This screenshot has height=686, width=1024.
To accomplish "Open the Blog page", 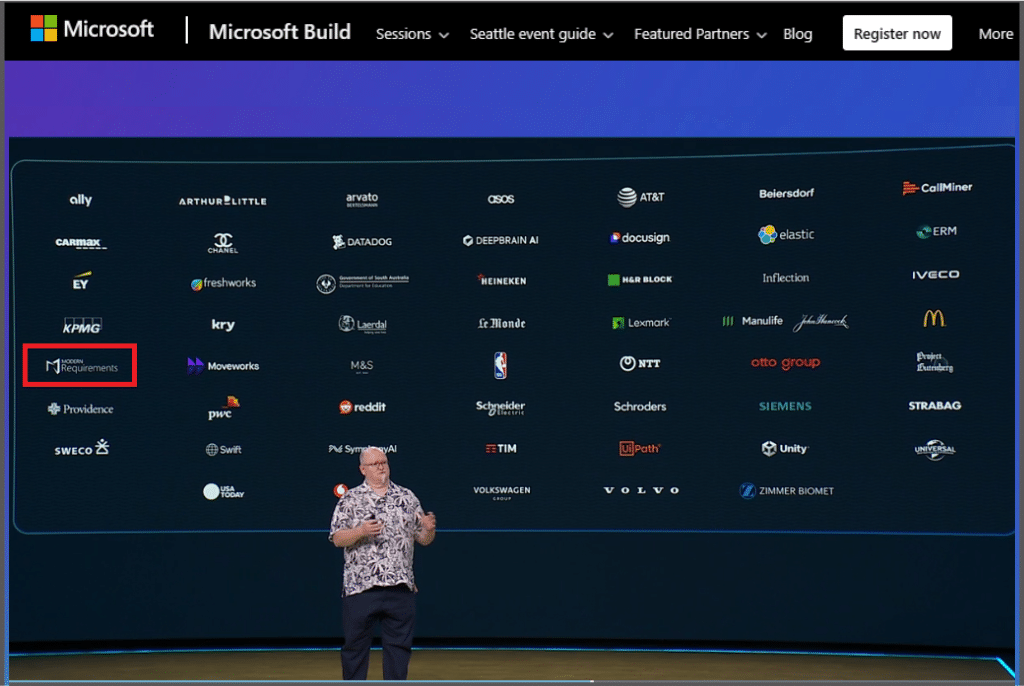I will click(x=797, y=34).
